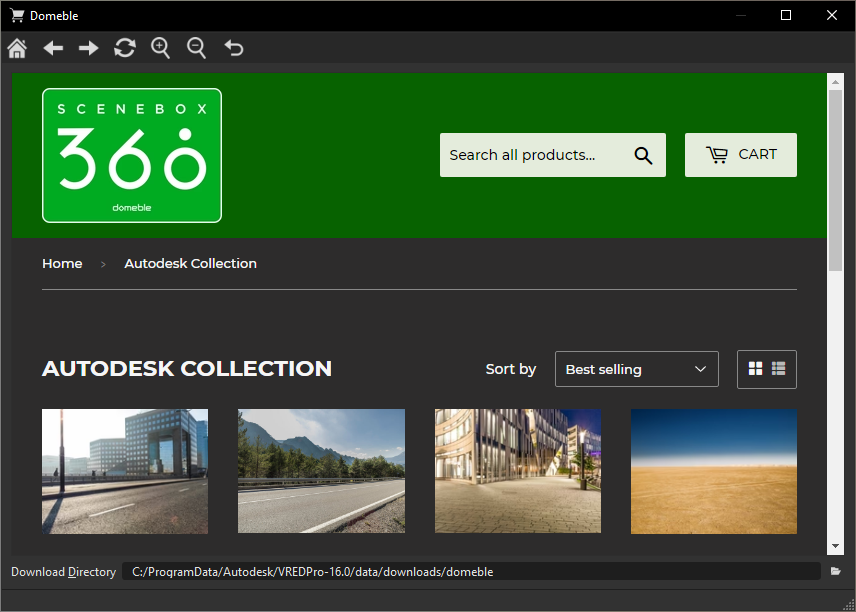Click the undo arrow icon in the toolbar
Screen dimensions: 856x612
[233, 47]
